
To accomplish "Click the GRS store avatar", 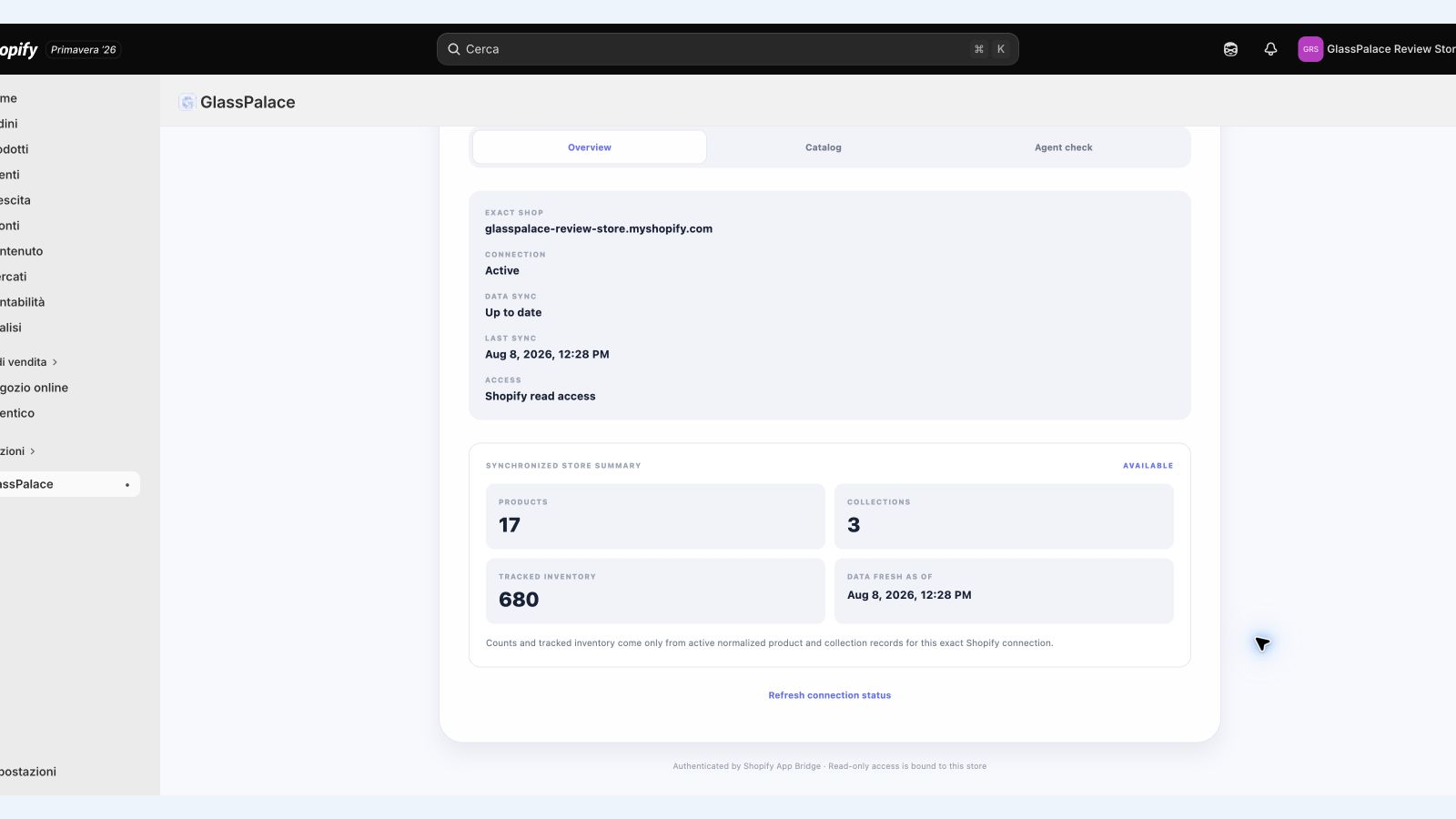I will tap(1310, 49).
